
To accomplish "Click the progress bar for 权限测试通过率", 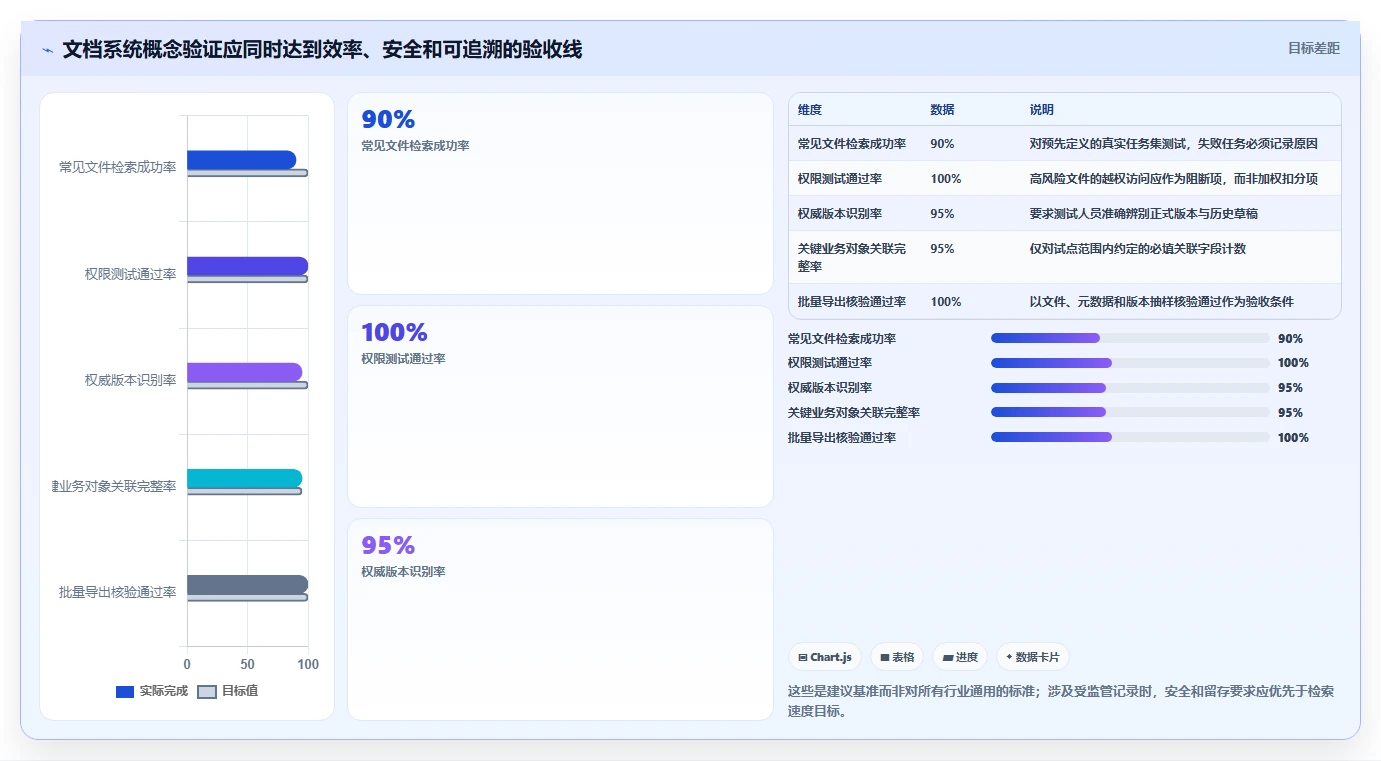I will (x=1130, y=363).
